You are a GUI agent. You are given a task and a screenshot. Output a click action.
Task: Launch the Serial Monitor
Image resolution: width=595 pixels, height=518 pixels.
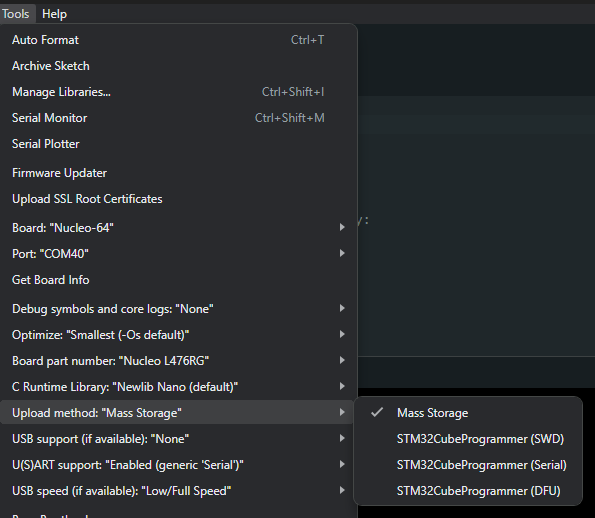click(x=178, y=118)
